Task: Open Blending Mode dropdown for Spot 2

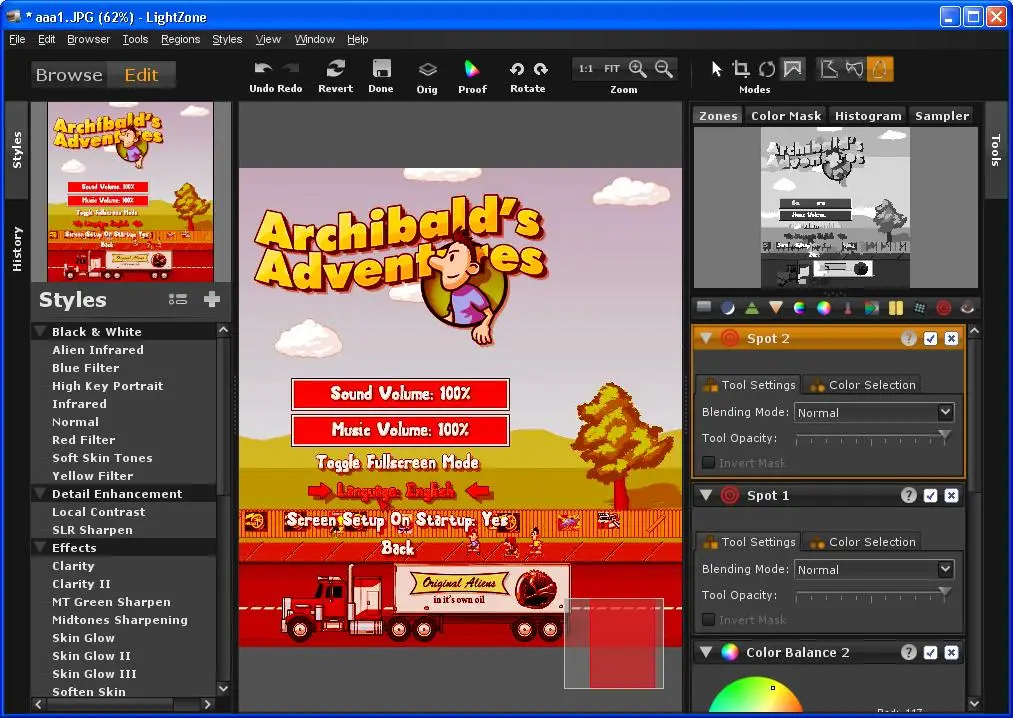Action: click(874, 412)
